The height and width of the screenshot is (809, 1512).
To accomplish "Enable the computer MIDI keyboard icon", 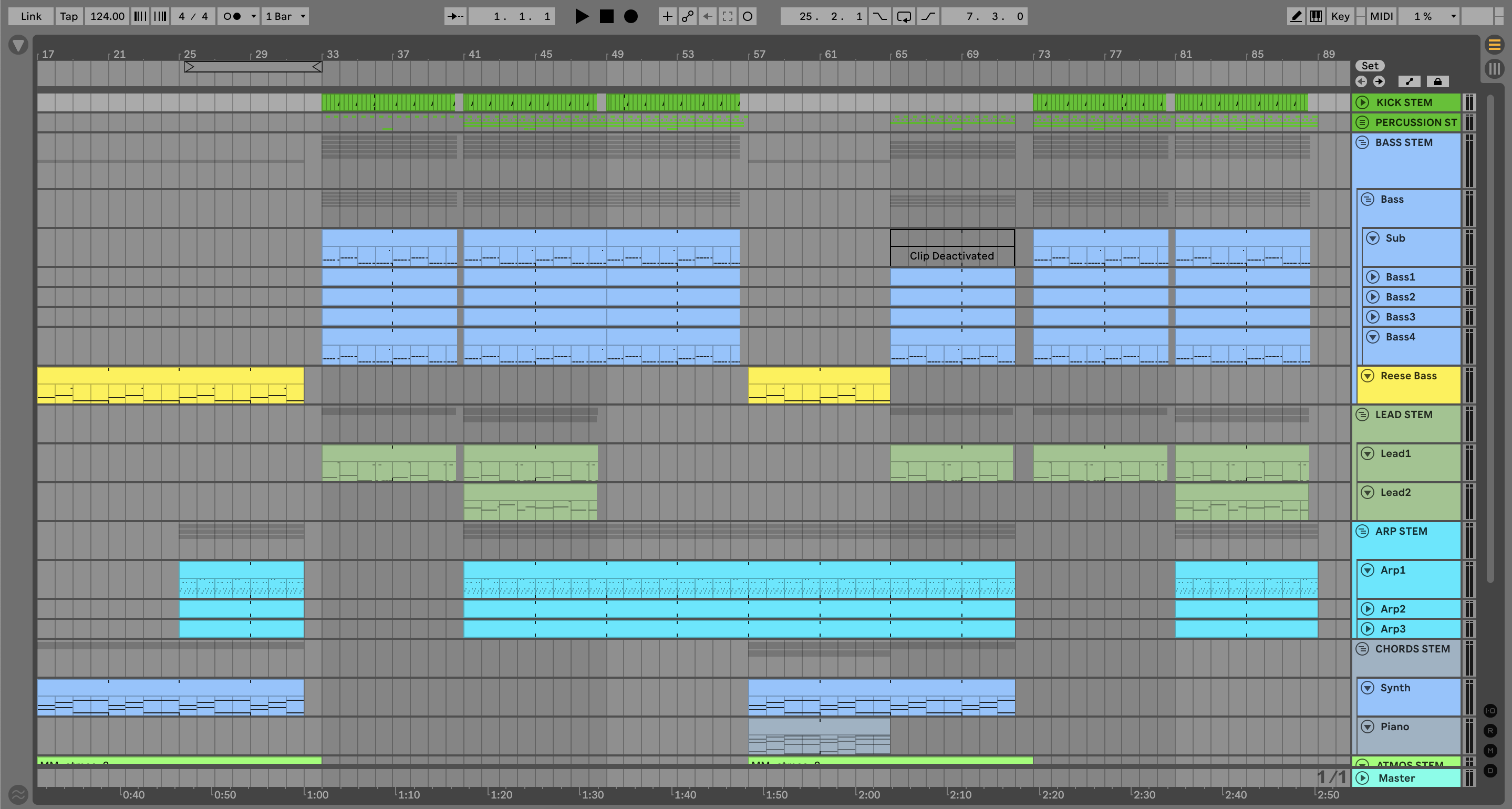I will point(1316,16).
